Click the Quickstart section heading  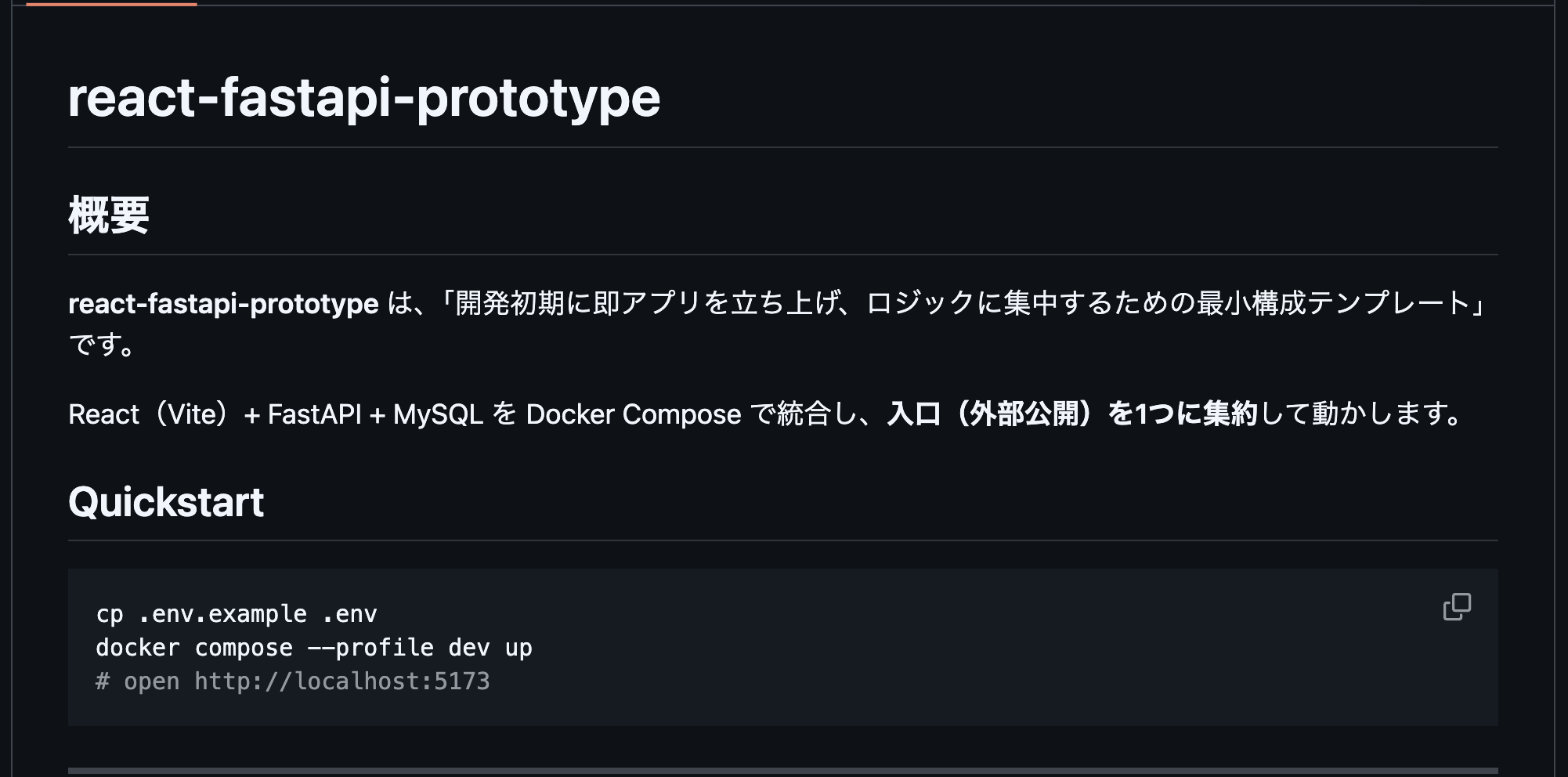(x=166, y=502)
